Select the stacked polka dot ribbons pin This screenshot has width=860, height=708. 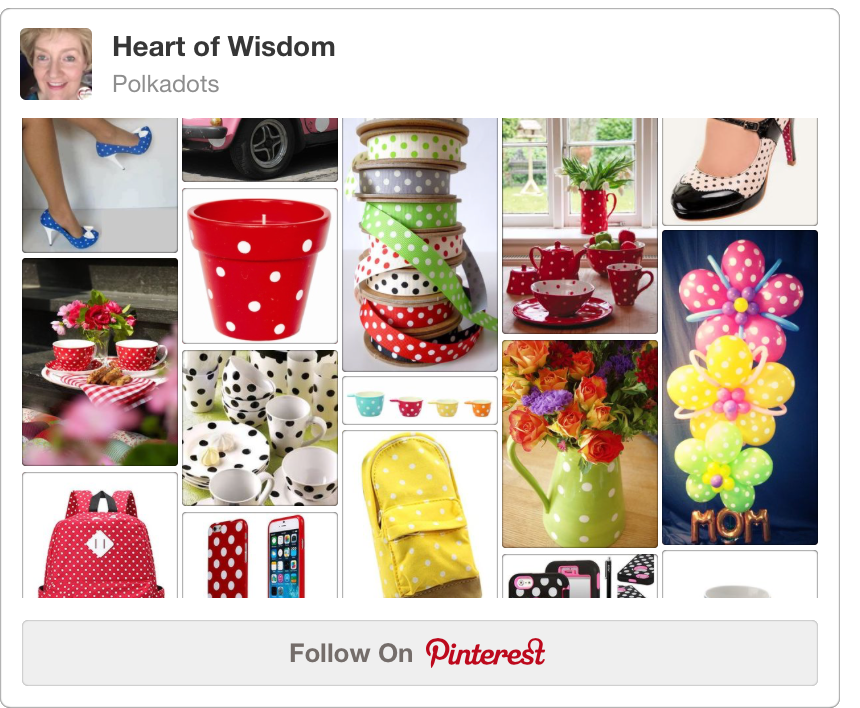coord(420,245)
